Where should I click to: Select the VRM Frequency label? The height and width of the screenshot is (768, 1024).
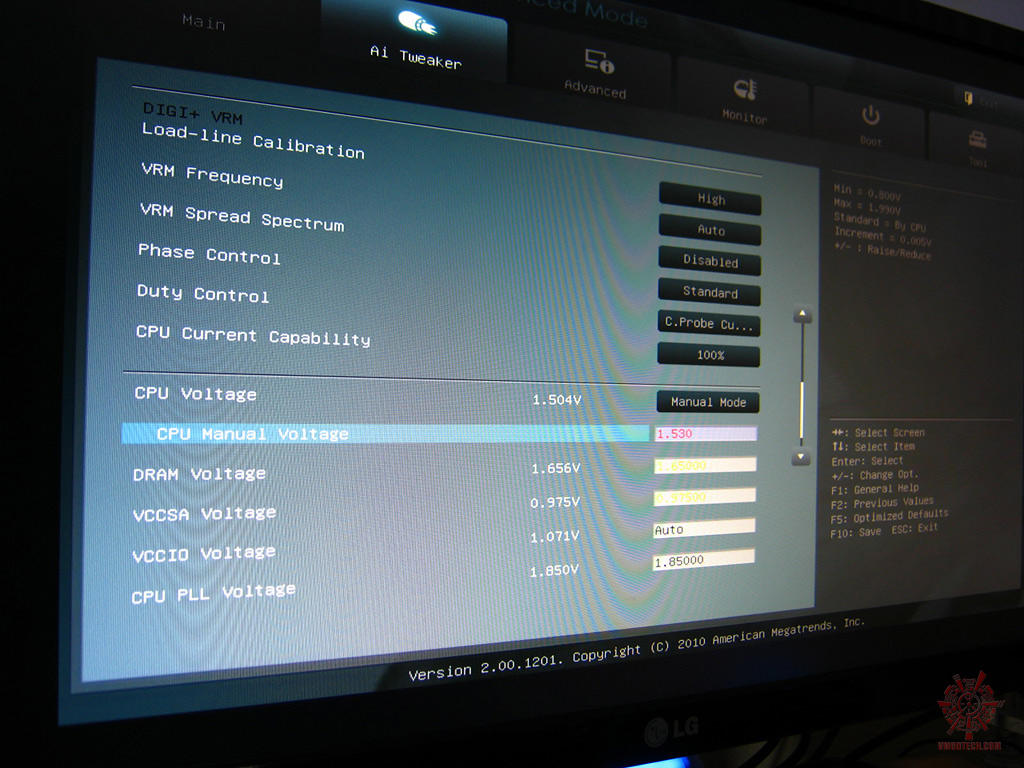212,175
